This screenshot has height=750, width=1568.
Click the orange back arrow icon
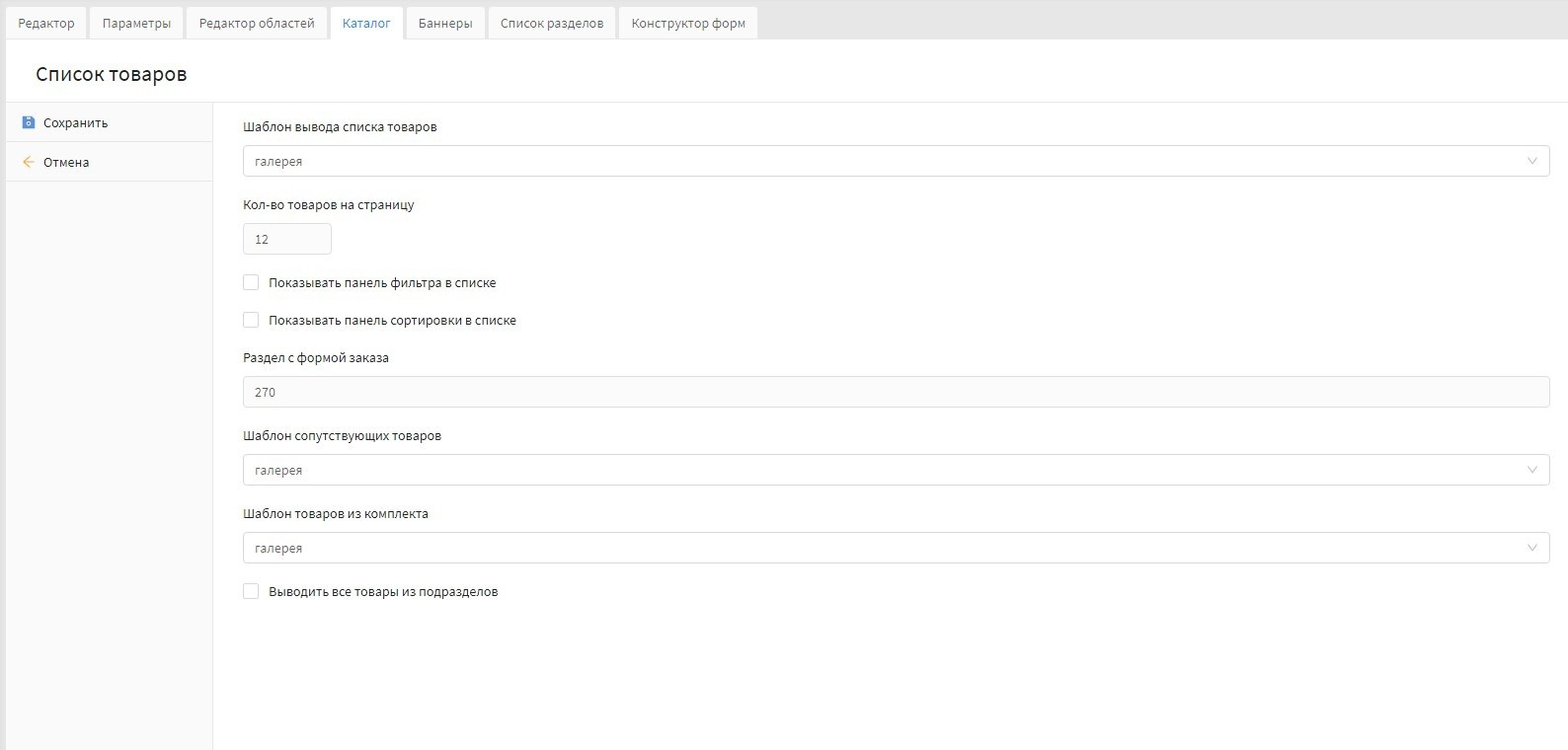tap(29, 162)
